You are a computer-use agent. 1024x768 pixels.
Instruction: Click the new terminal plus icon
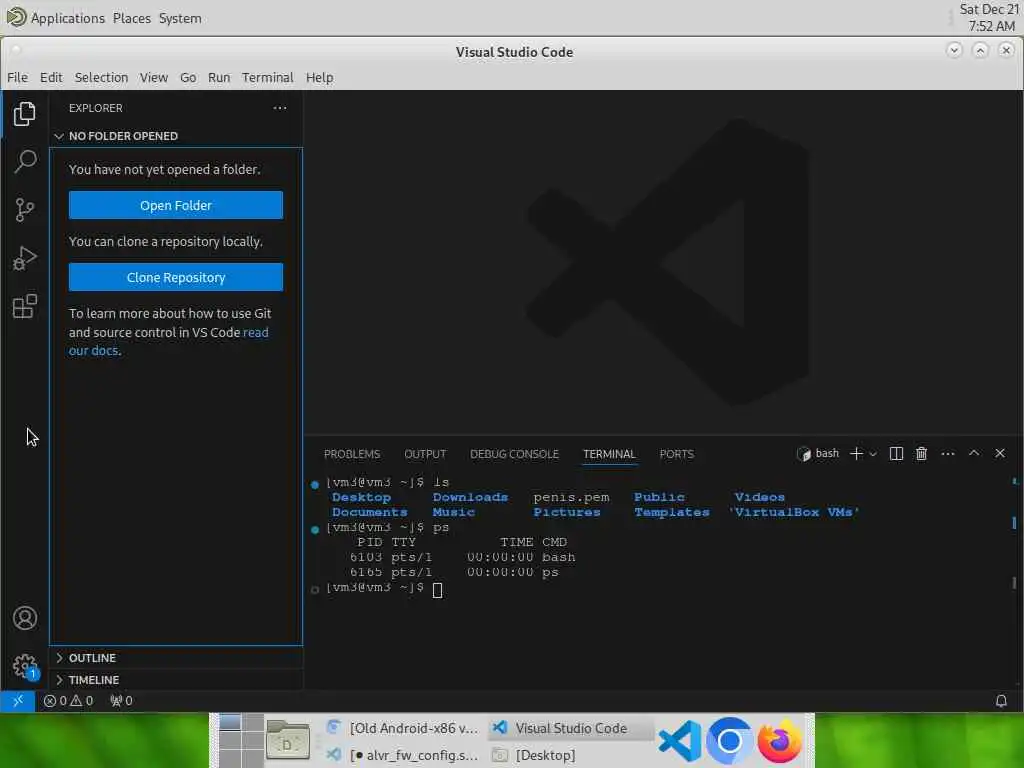click(x=856, y=453)
